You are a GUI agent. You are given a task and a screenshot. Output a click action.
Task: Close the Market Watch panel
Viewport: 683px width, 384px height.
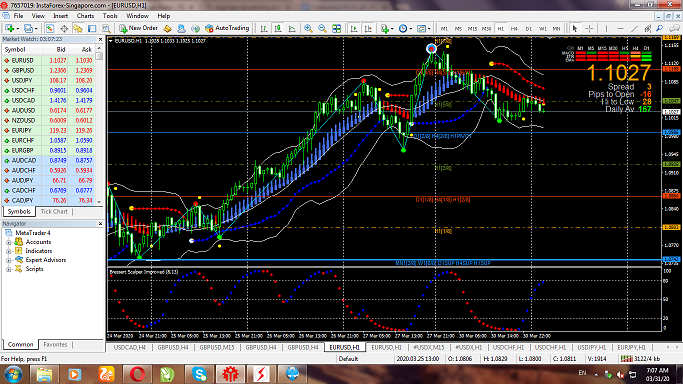tap(100, 39)
